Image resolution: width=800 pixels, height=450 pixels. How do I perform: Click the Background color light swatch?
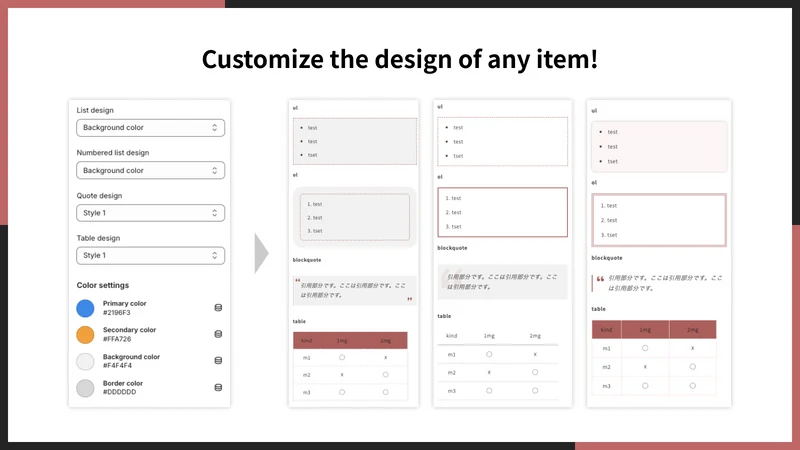(85, 361)
